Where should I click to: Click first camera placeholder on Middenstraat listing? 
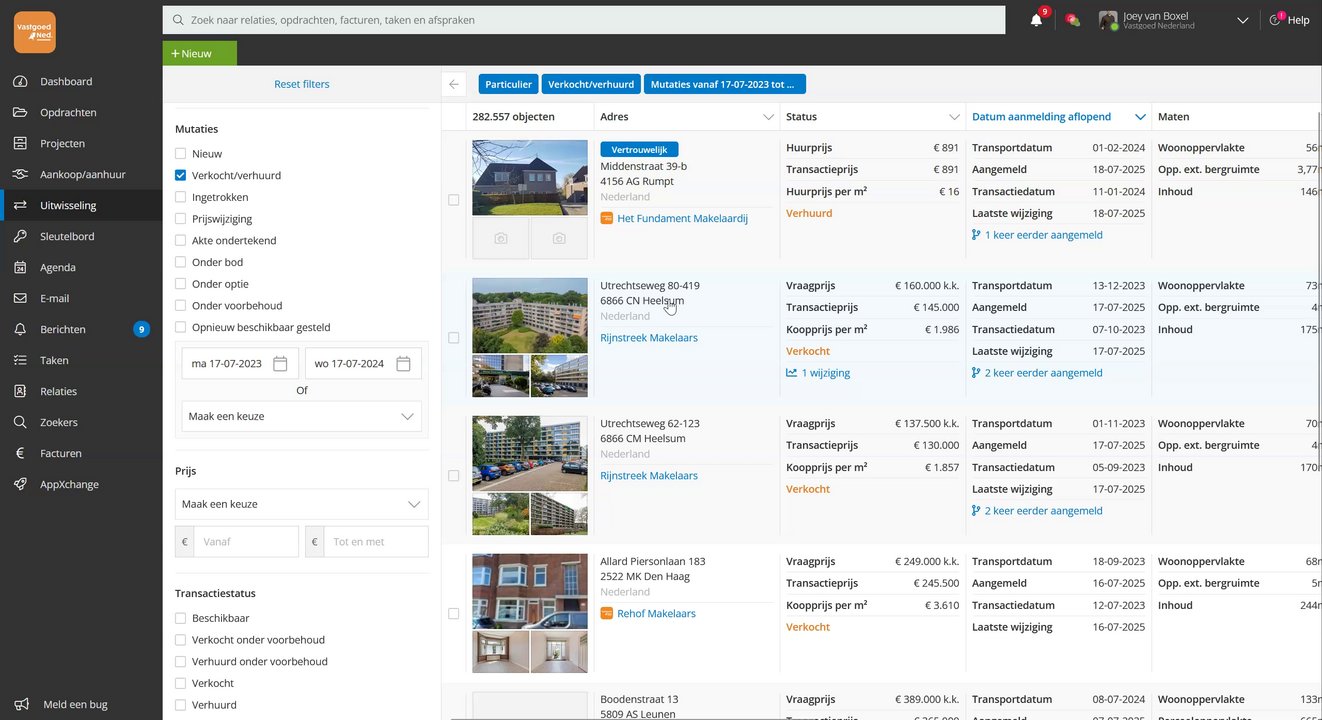click(x=501, y=239)
